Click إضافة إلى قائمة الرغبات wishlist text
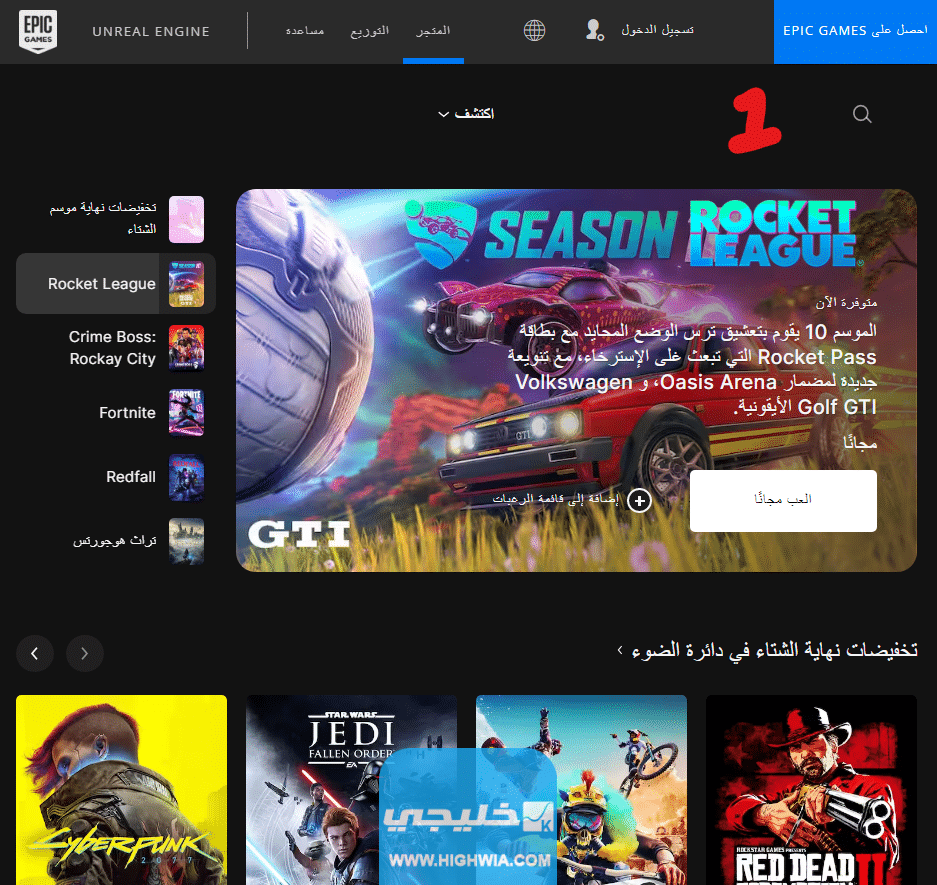Screen dimensions: 937x885 coord(555,499)
